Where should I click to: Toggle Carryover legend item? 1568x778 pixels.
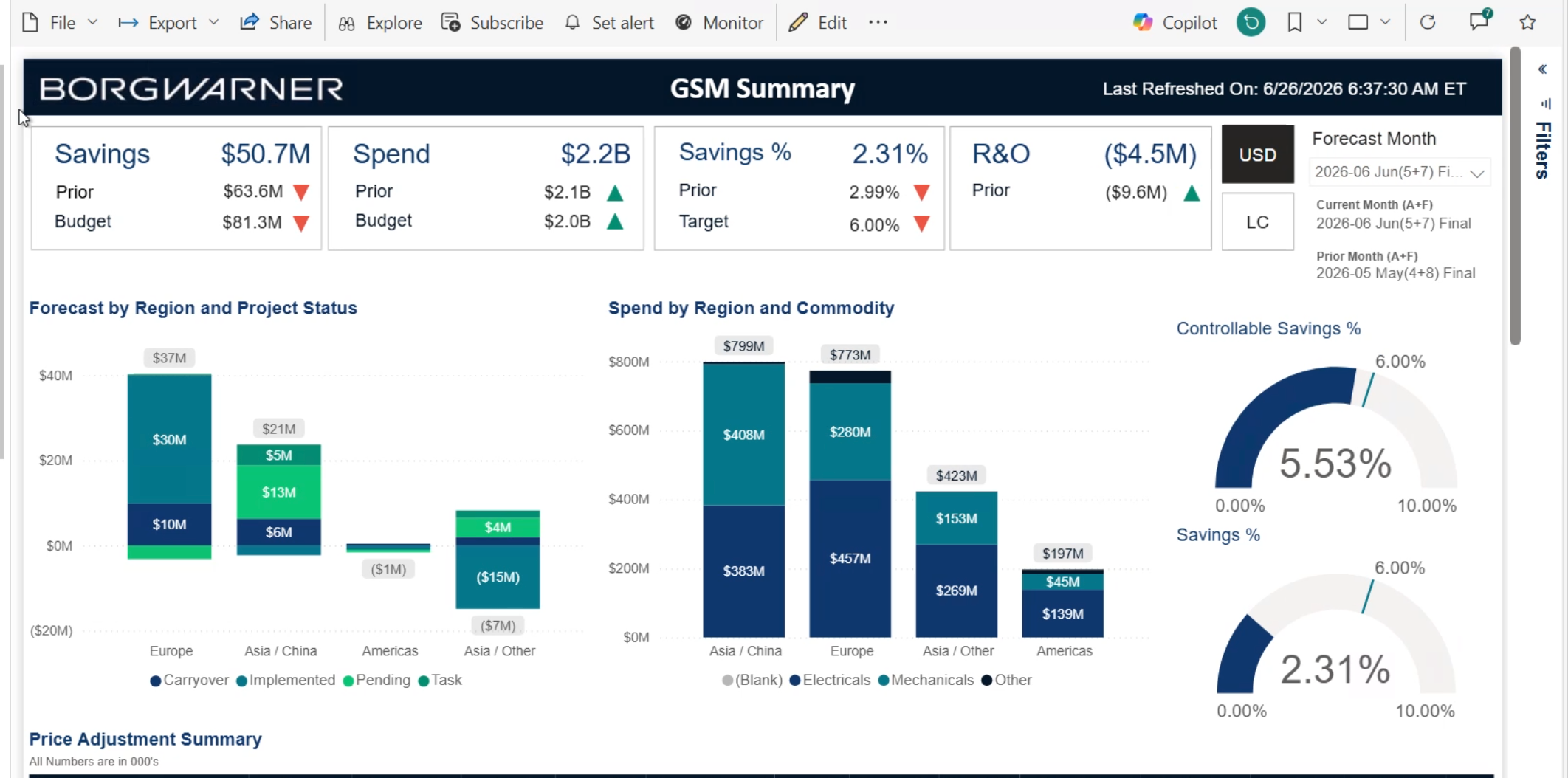[190, 680]
